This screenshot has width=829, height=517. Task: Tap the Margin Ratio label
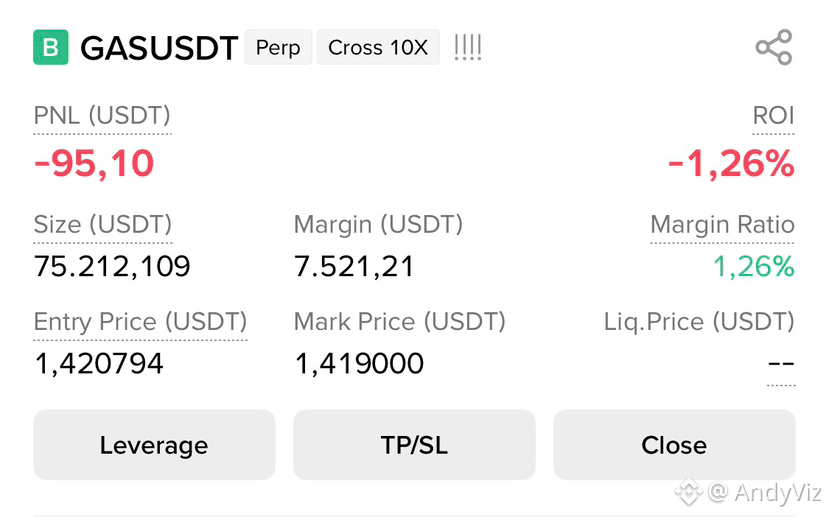click(x=722, y=225)
